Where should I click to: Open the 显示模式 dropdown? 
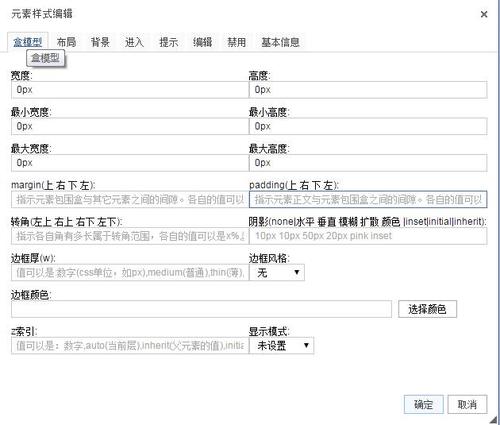tap(281, 346)
